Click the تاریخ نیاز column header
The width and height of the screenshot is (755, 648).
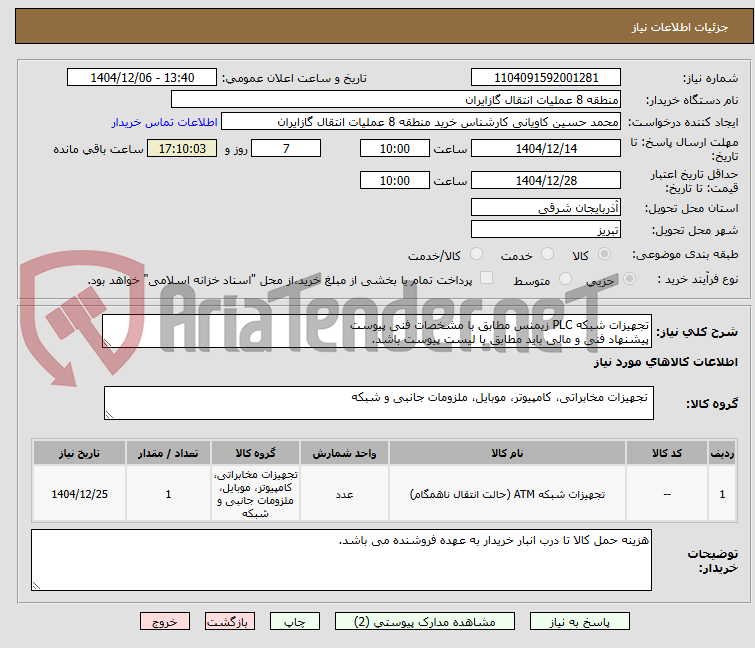tap(79, 453)
